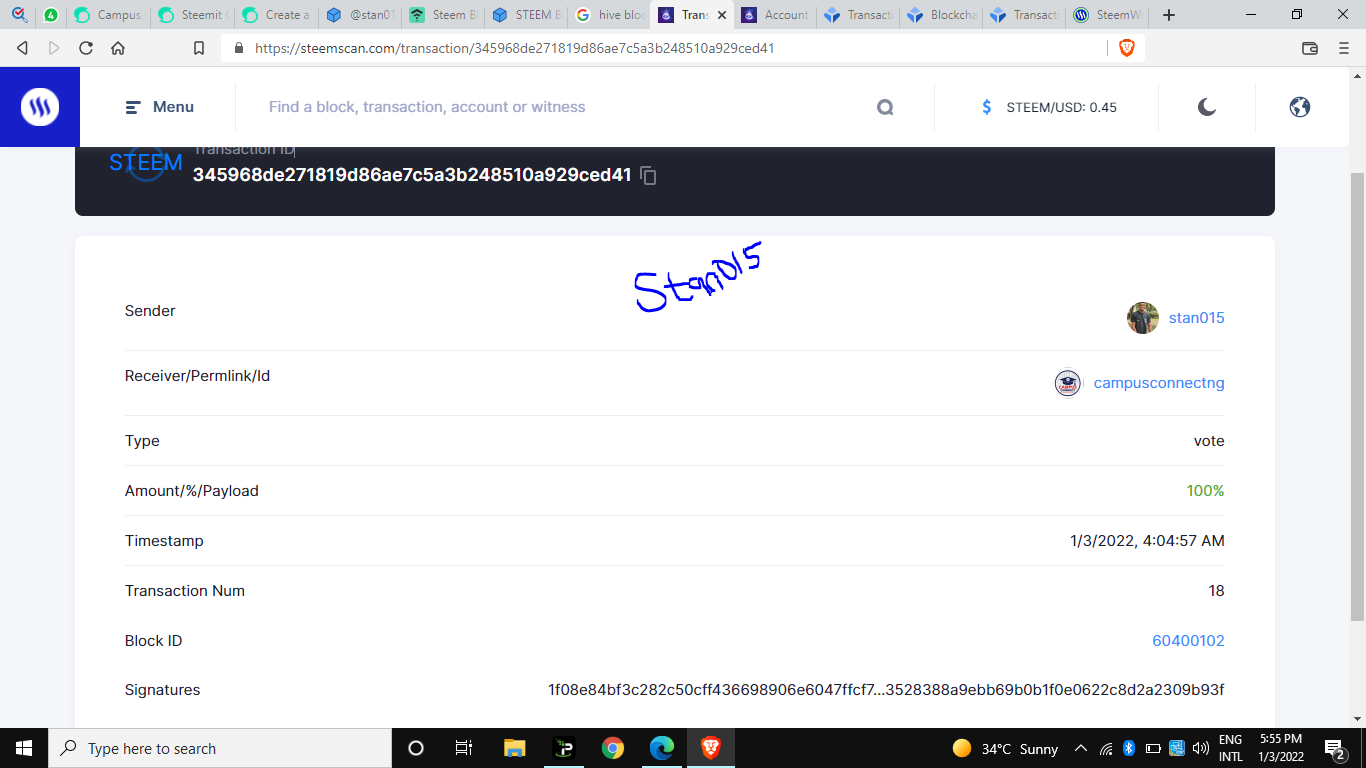
Task: Switch to the Blockcha tab
Action: tap(941, 15)
